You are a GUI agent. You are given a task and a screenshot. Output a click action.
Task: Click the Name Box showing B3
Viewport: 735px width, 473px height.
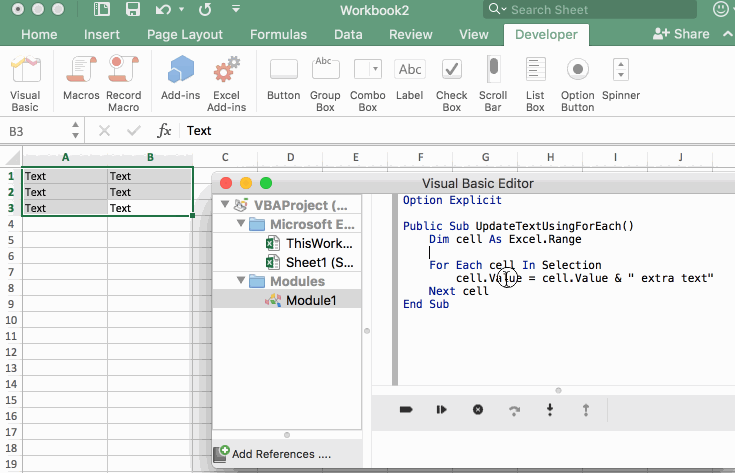38,131
